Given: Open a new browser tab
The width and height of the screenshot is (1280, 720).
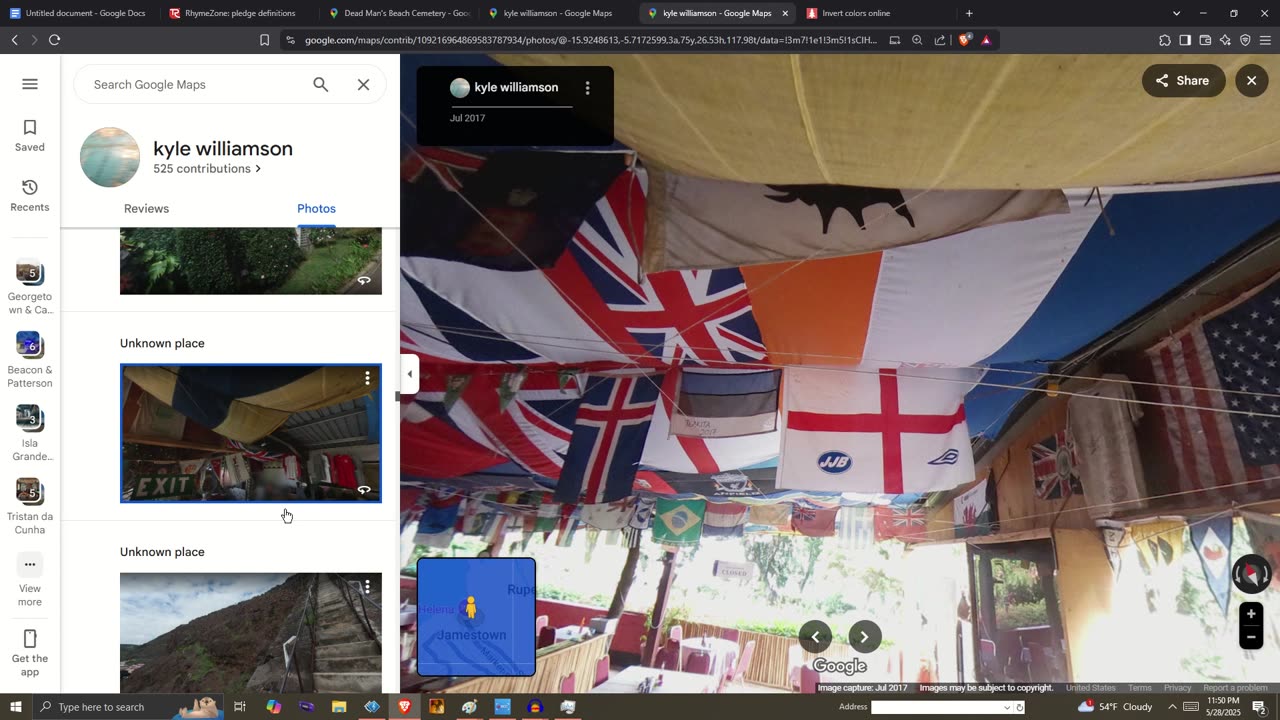Looking at the screenshot, I should click(969, 13).
